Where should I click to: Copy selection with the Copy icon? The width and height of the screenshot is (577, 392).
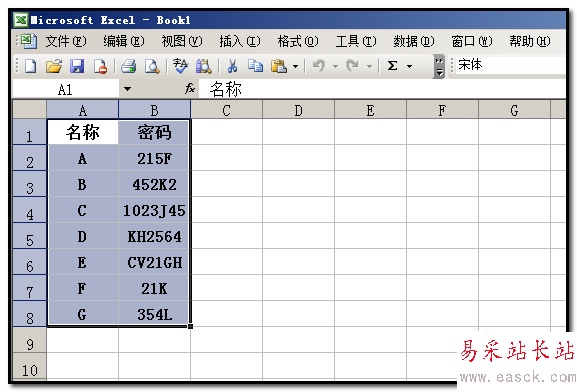(255, 66)
